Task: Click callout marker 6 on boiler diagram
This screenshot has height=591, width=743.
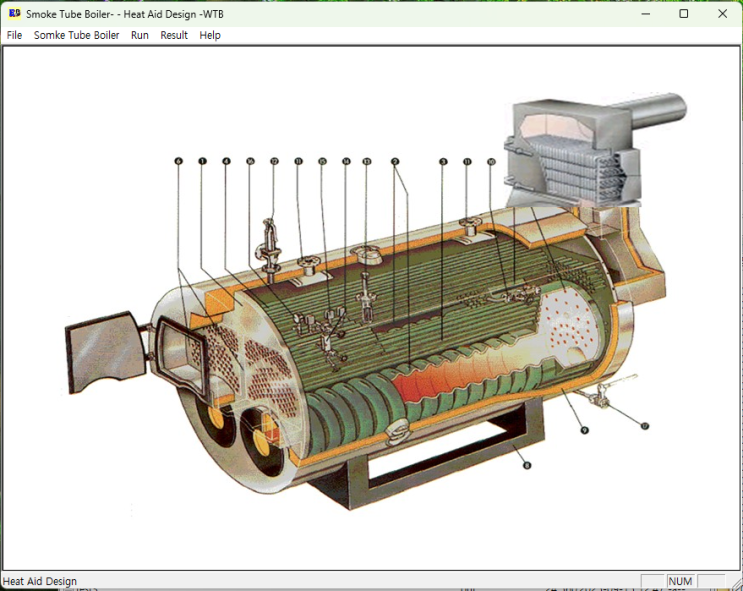Action: point(178,161)
